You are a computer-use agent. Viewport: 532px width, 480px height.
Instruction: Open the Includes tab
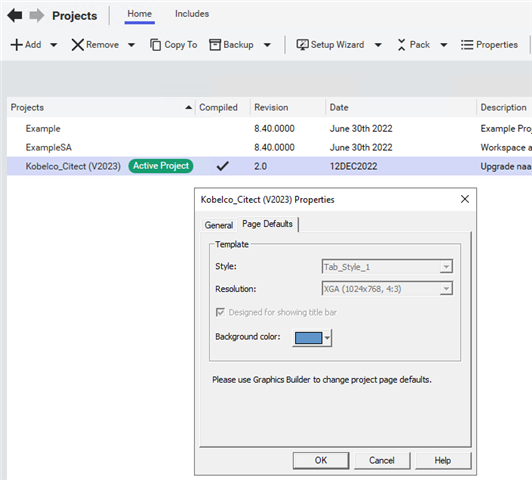pos(192,14)
